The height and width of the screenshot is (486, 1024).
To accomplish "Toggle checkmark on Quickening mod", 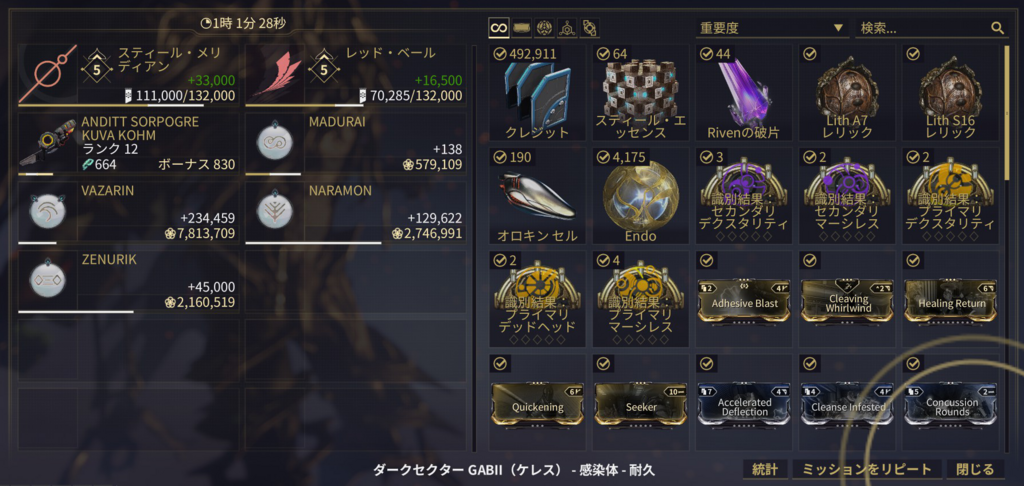I will point(499,363).
